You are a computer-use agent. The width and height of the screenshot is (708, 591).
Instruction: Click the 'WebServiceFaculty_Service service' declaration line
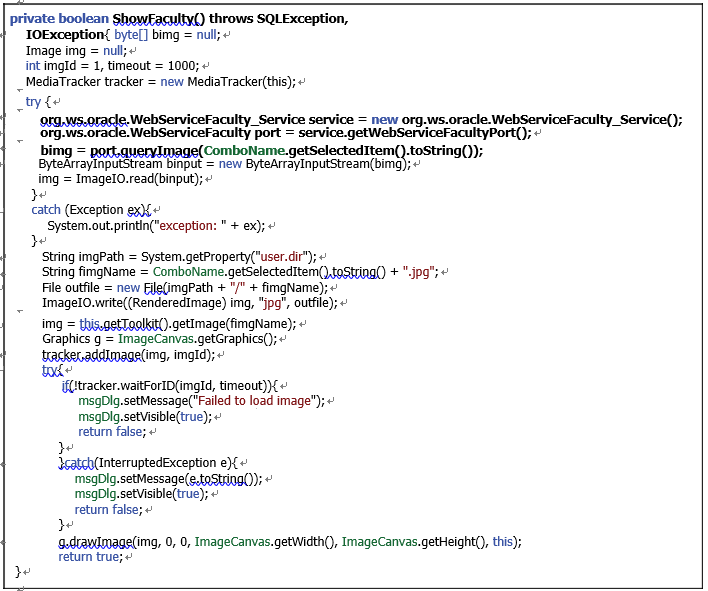361,120
